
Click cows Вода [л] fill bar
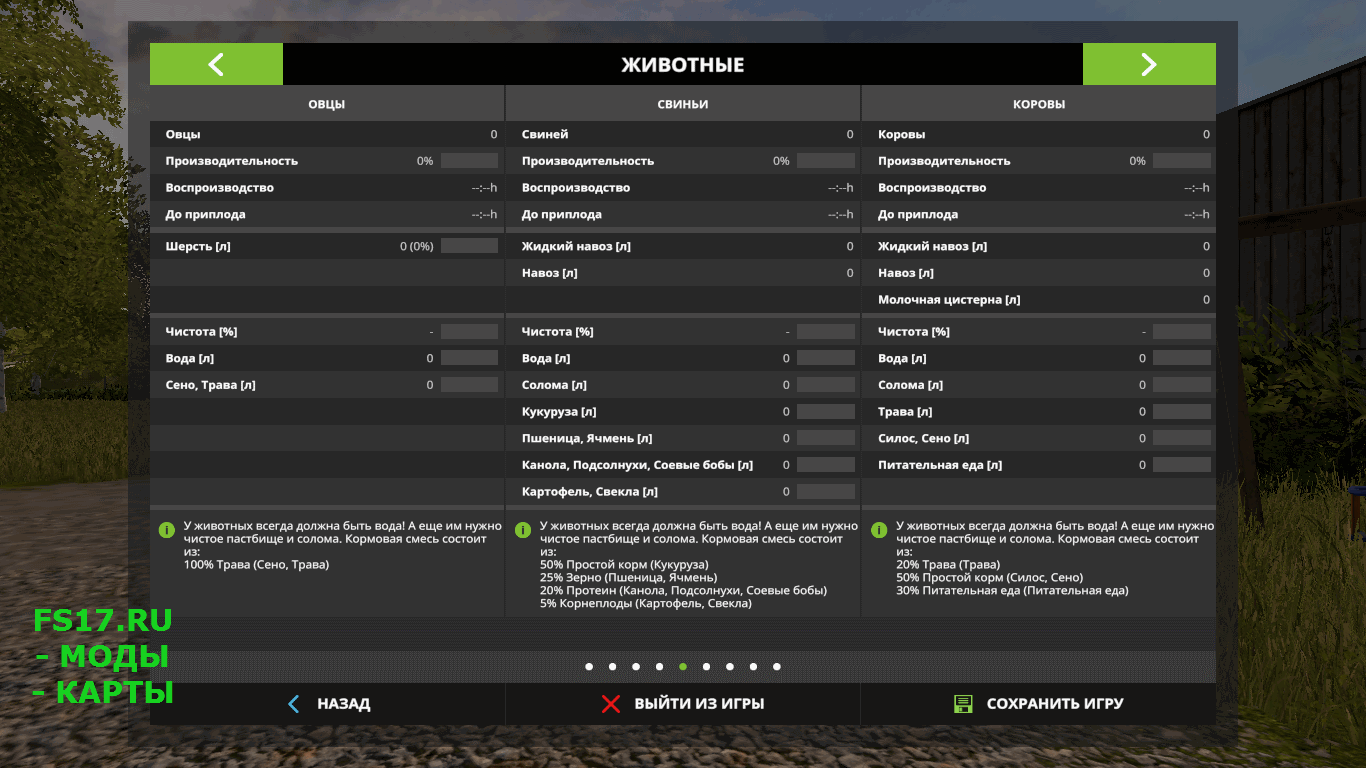[1182, 358]
